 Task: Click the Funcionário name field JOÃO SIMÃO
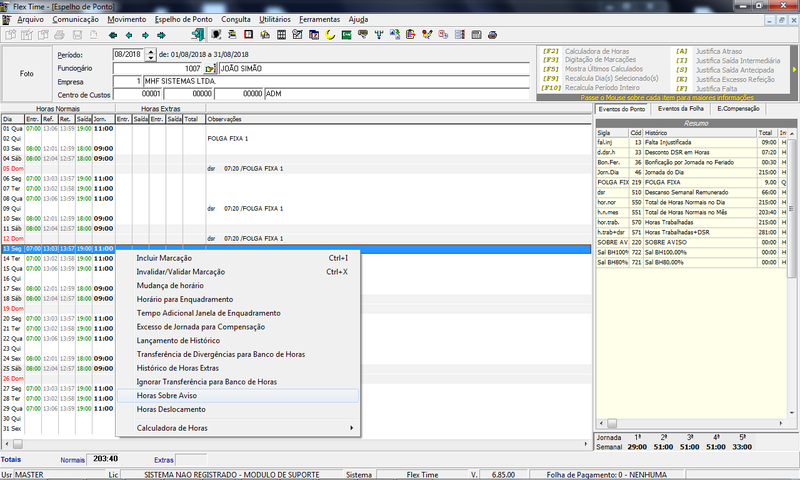[374, 68]
